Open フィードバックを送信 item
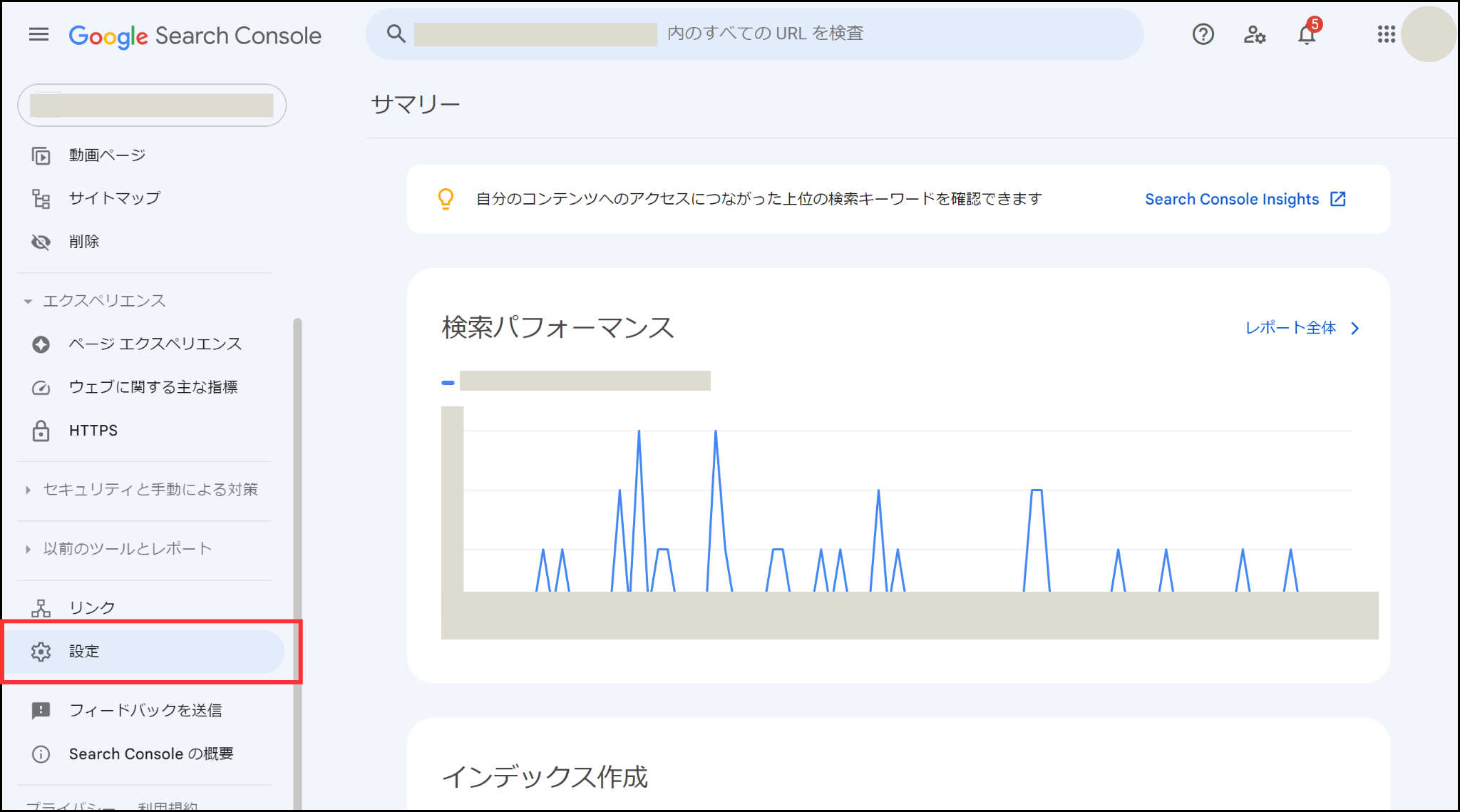 [145, 710]
